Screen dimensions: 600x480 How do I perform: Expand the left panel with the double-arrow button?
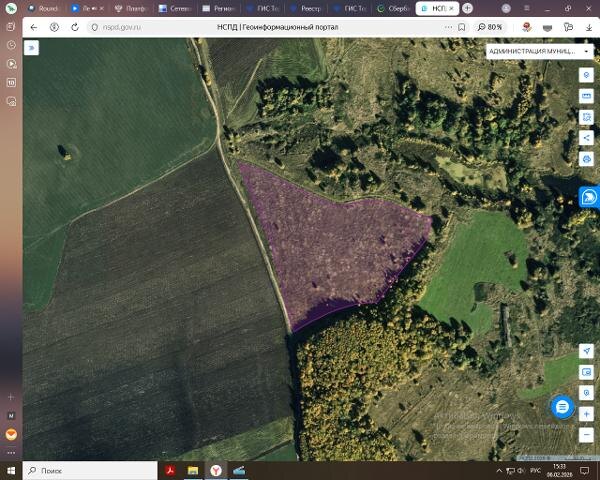pos(31,48)
